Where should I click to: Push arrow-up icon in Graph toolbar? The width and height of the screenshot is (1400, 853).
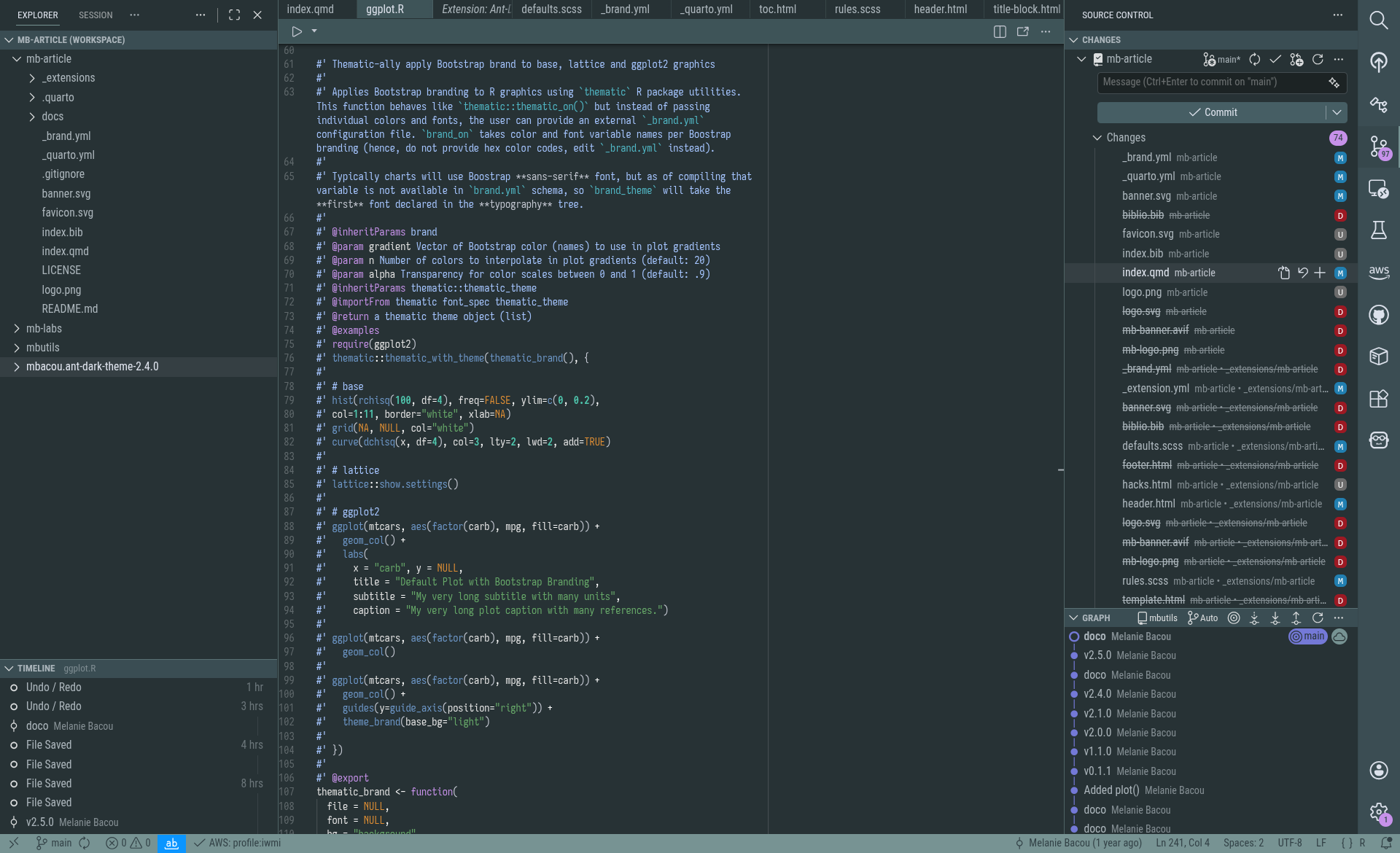point(1296,618)
